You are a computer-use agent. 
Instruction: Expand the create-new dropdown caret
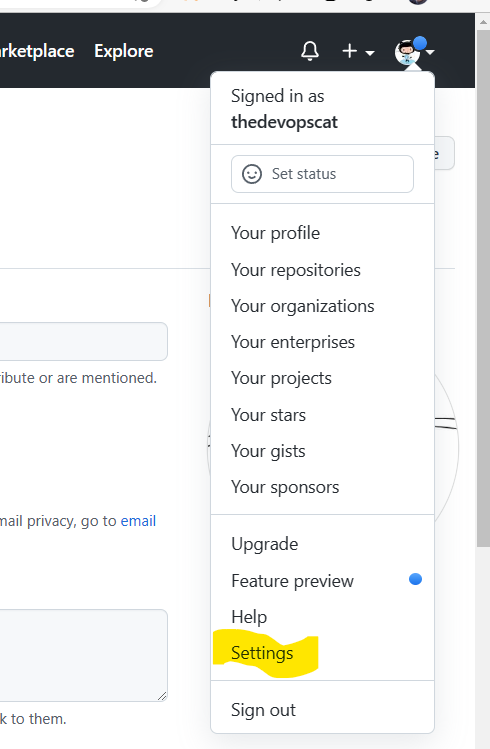point(370,53)
